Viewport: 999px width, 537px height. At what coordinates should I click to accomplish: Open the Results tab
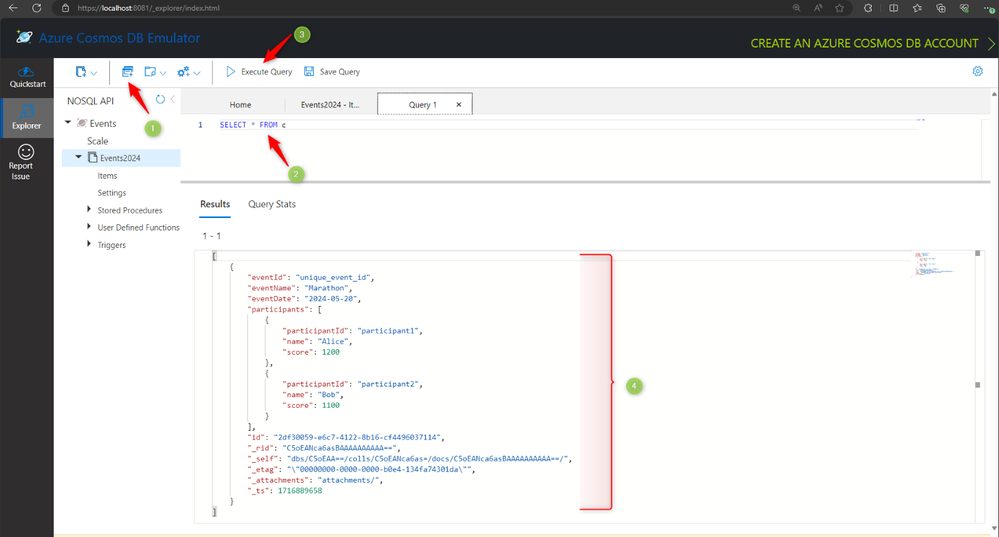tap(215, 204)
